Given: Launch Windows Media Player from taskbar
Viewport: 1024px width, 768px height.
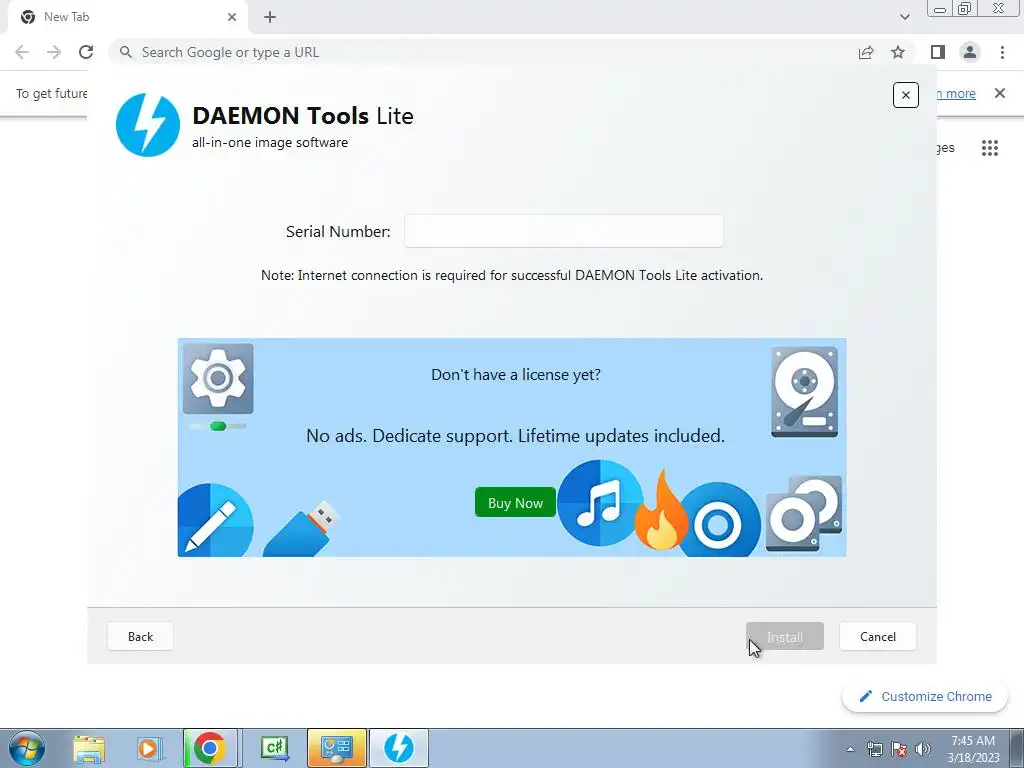Looking at the screenshot, I should [x=149, y=748].
